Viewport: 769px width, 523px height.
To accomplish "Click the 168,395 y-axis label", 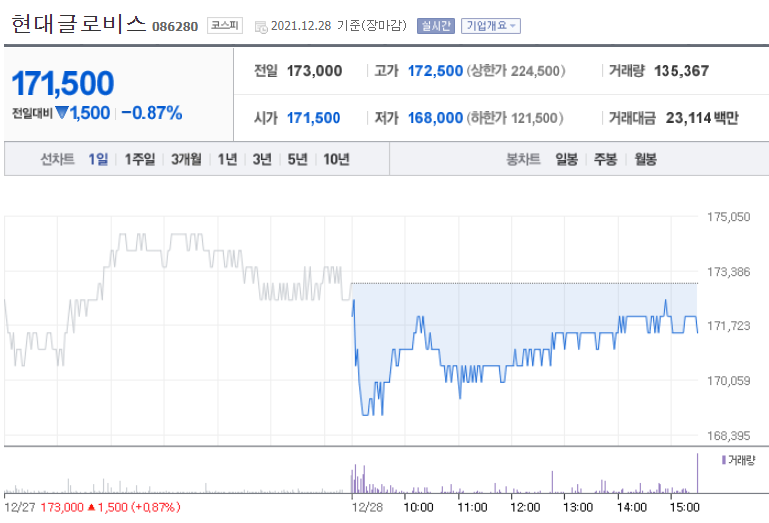I will click(728, 435).
